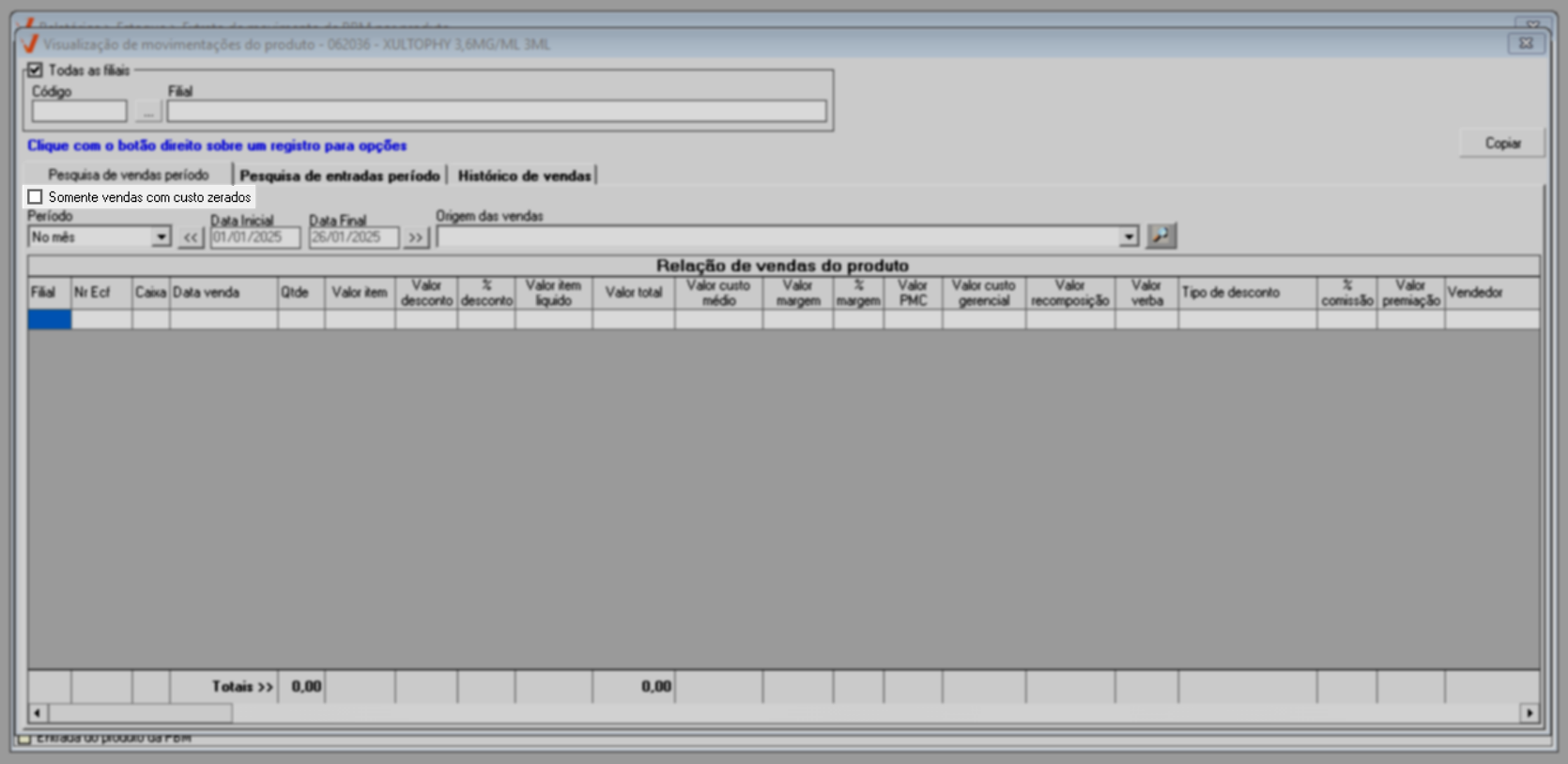Viewport: 1568px width, 764px height.
Task: Click the Código input field
Action: 80,111
